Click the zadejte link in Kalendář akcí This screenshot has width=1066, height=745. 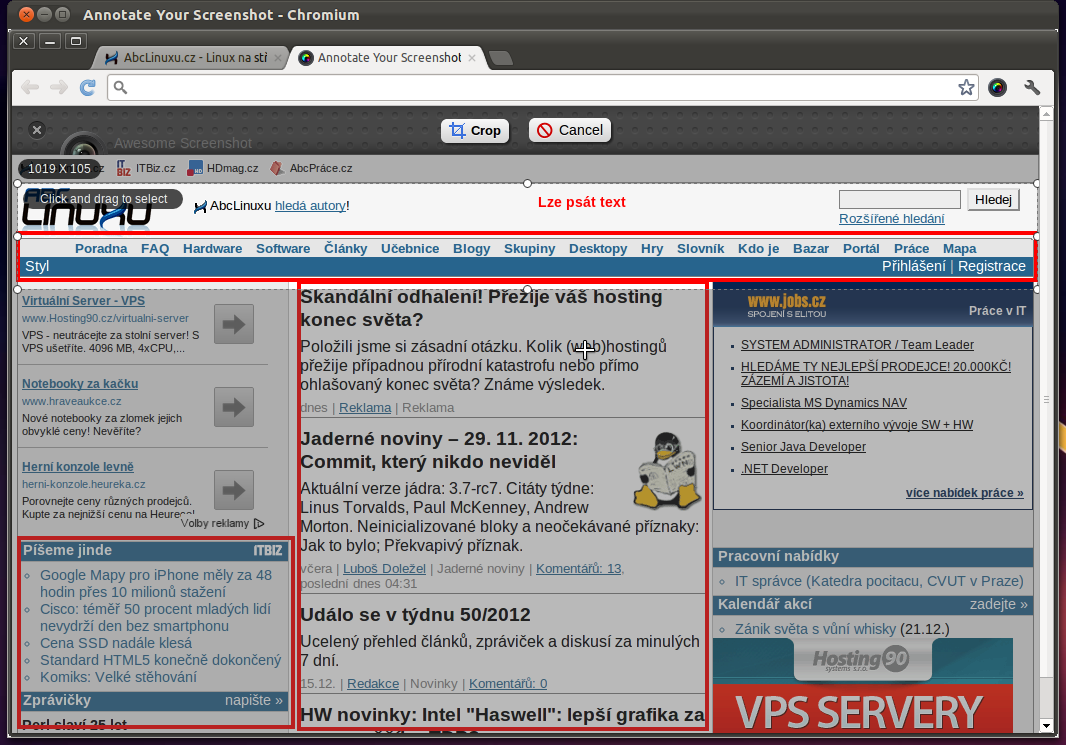point(999,604)
